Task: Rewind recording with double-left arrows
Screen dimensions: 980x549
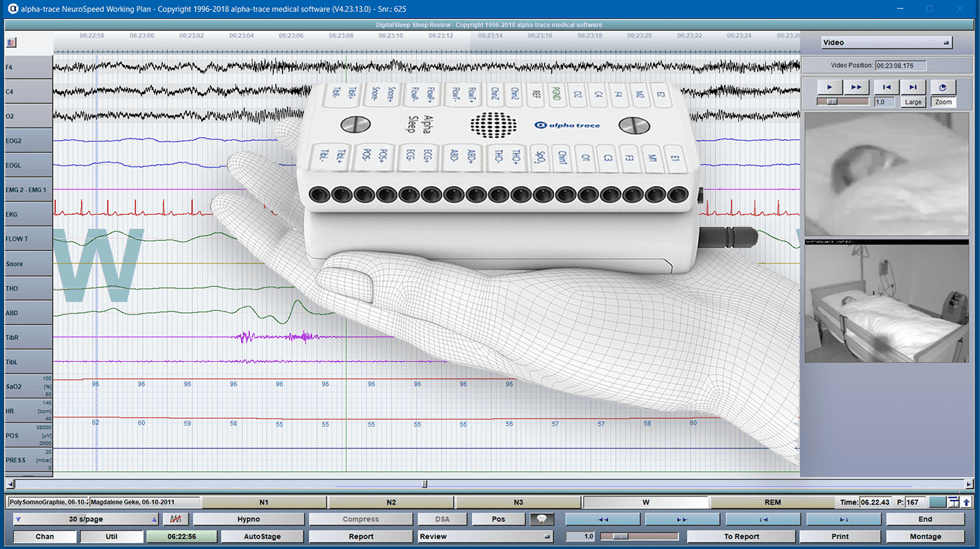Action: (x=602, y=519)
